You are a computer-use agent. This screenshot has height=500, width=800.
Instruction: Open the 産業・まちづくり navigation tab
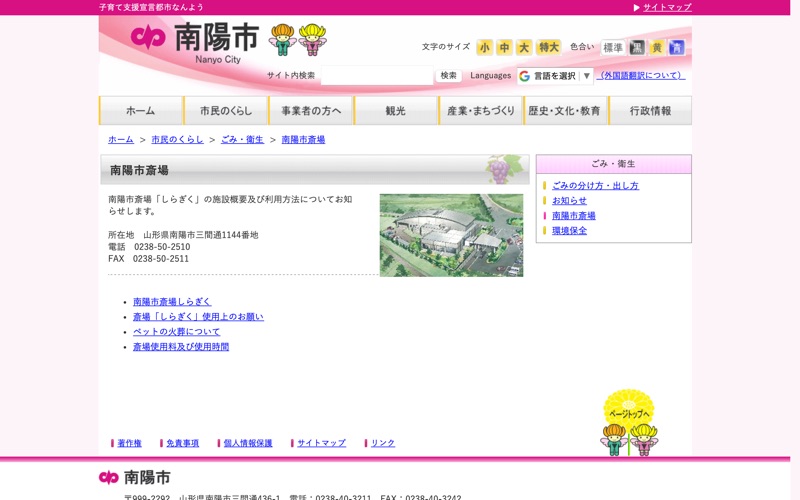tap(481, 110)
